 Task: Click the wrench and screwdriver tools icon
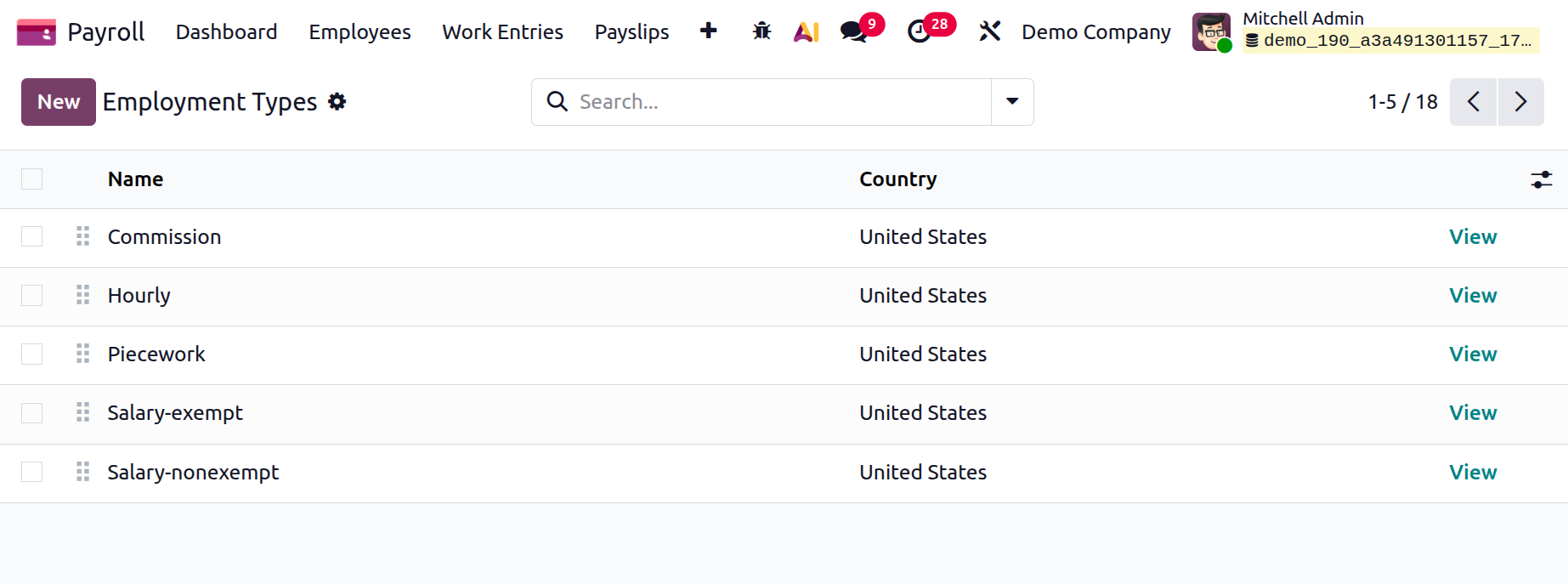tap(989, 32)
